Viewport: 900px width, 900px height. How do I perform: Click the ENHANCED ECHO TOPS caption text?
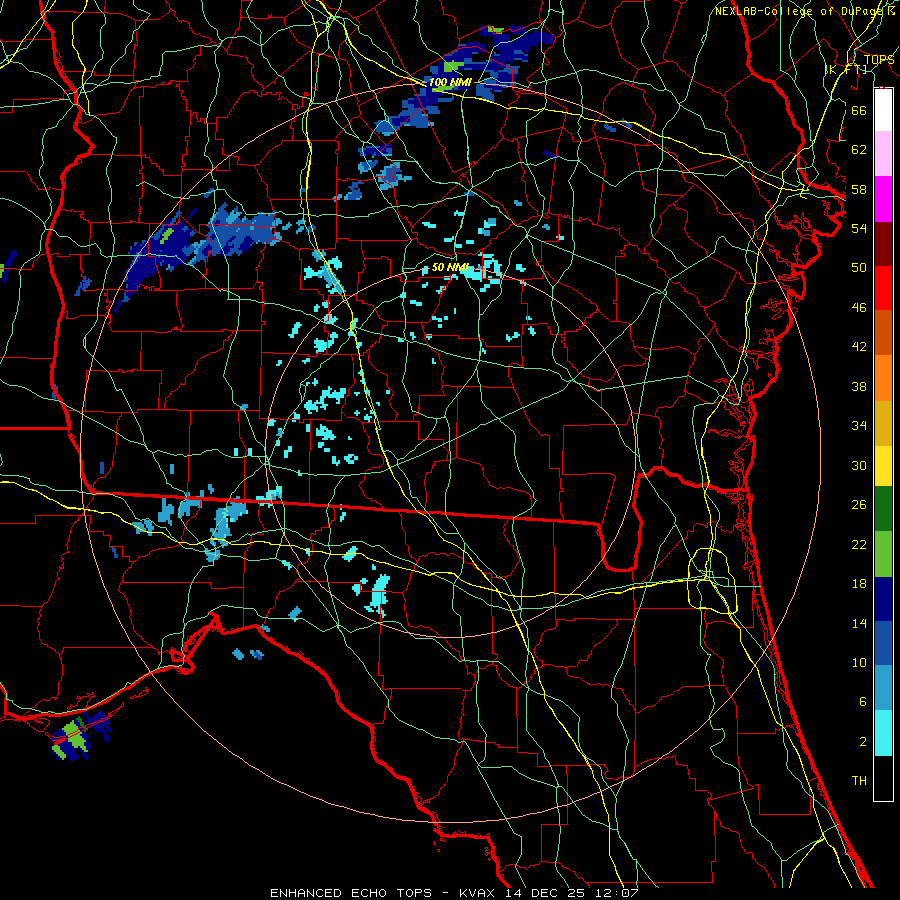point(351,893)
